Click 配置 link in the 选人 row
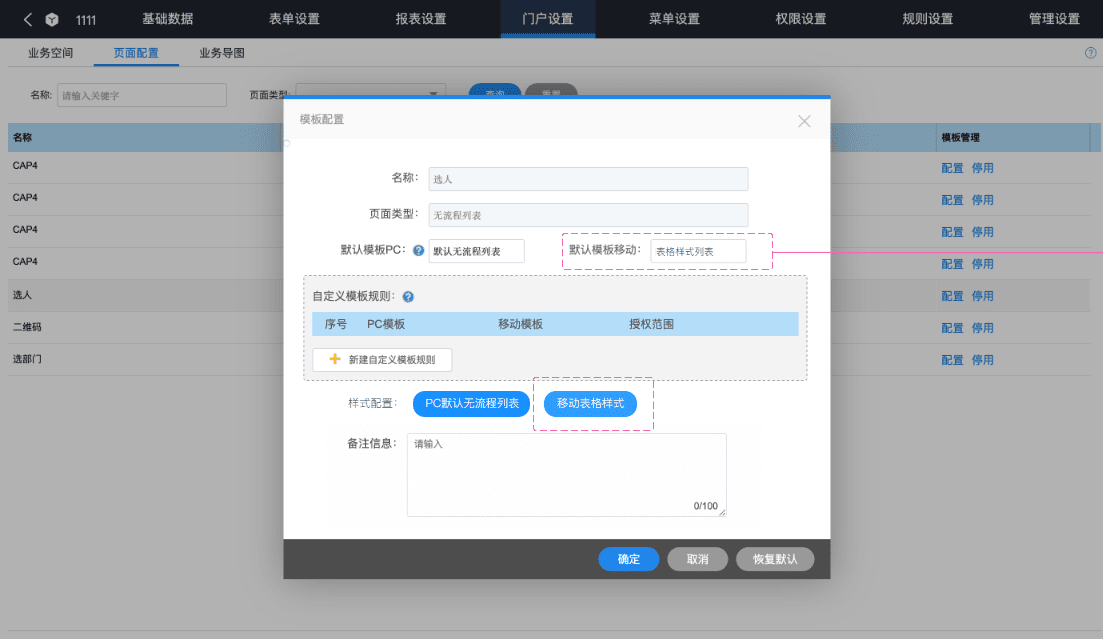This screenshot has width=1103, height=639. [952, 296]
